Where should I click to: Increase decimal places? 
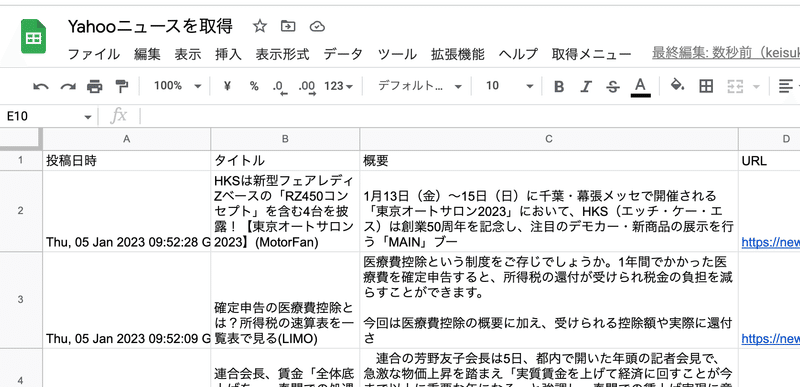[x=307, y=87]
